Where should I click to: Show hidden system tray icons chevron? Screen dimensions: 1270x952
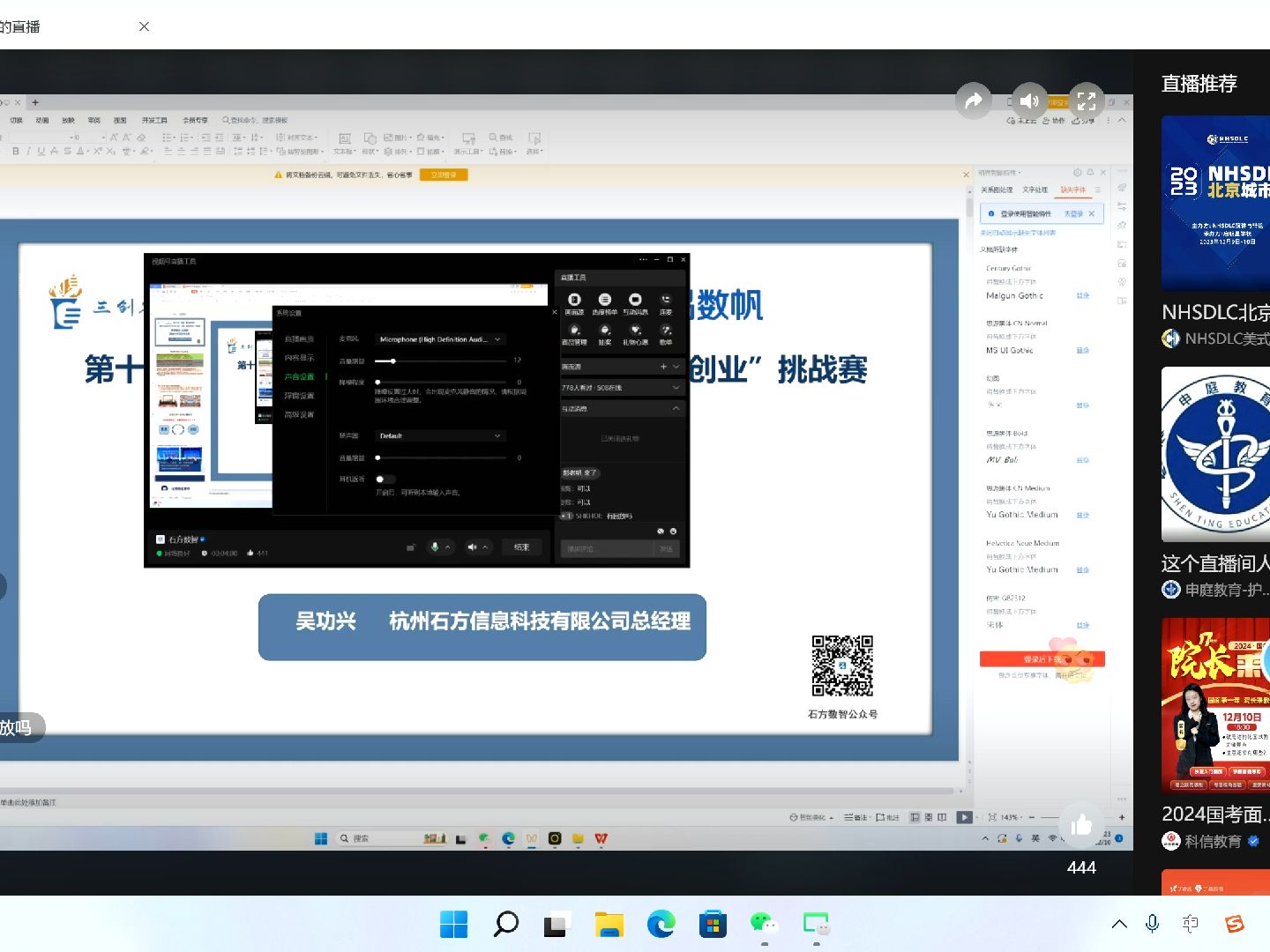pyautogui.click(x=1119, y=924)
